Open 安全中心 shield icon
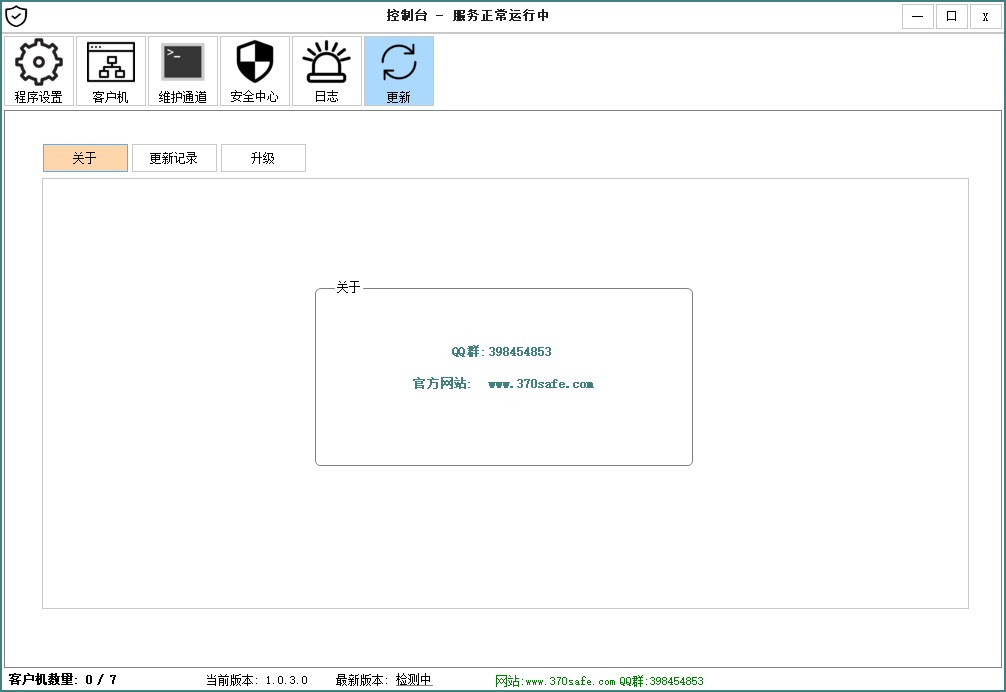 tap(254, 71)
